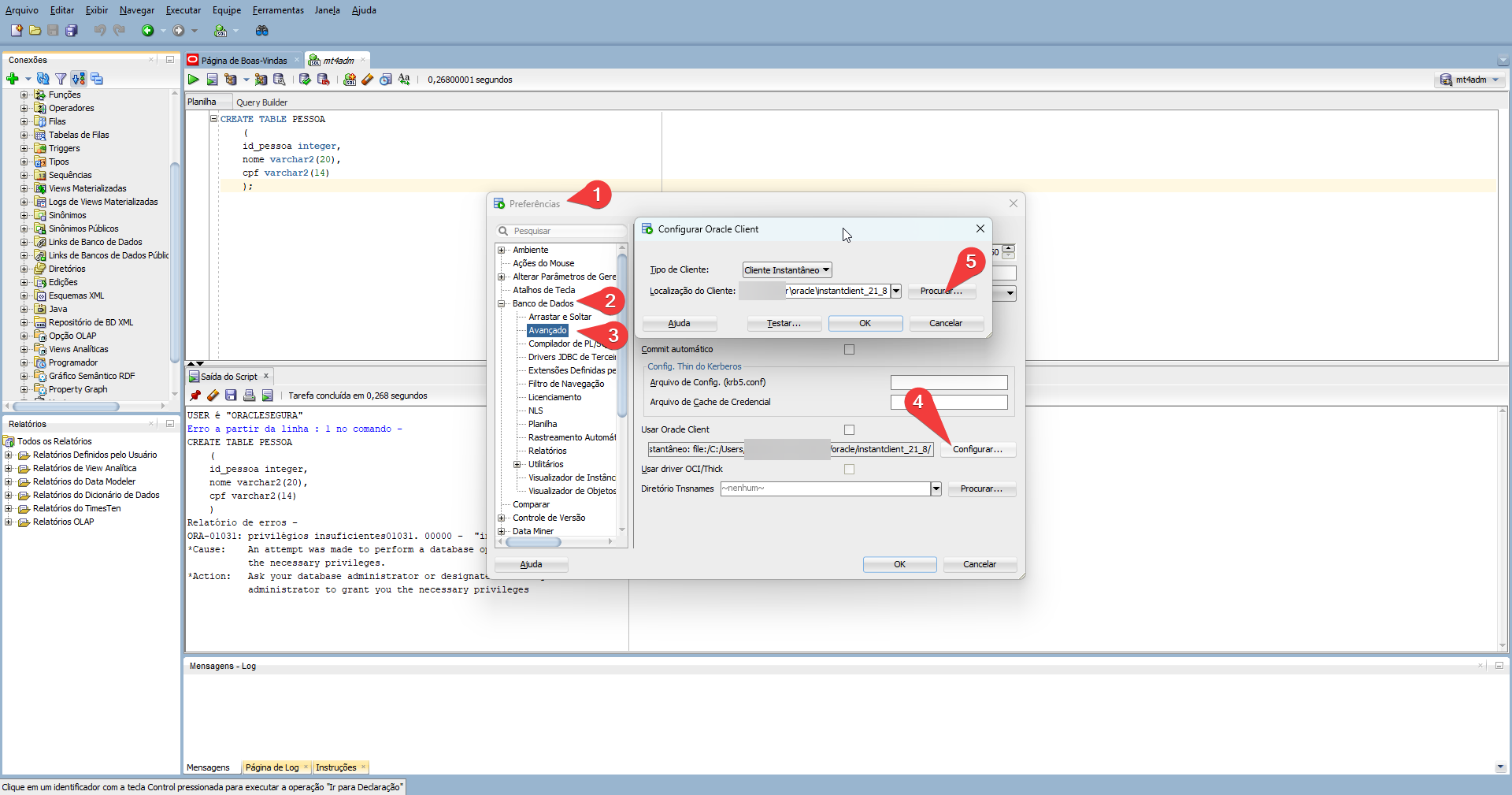The height and width of the screenshot is (795, 1512).
Task: Open the Tipo de Cliente dropdown
Action: [x=787, y=270]
